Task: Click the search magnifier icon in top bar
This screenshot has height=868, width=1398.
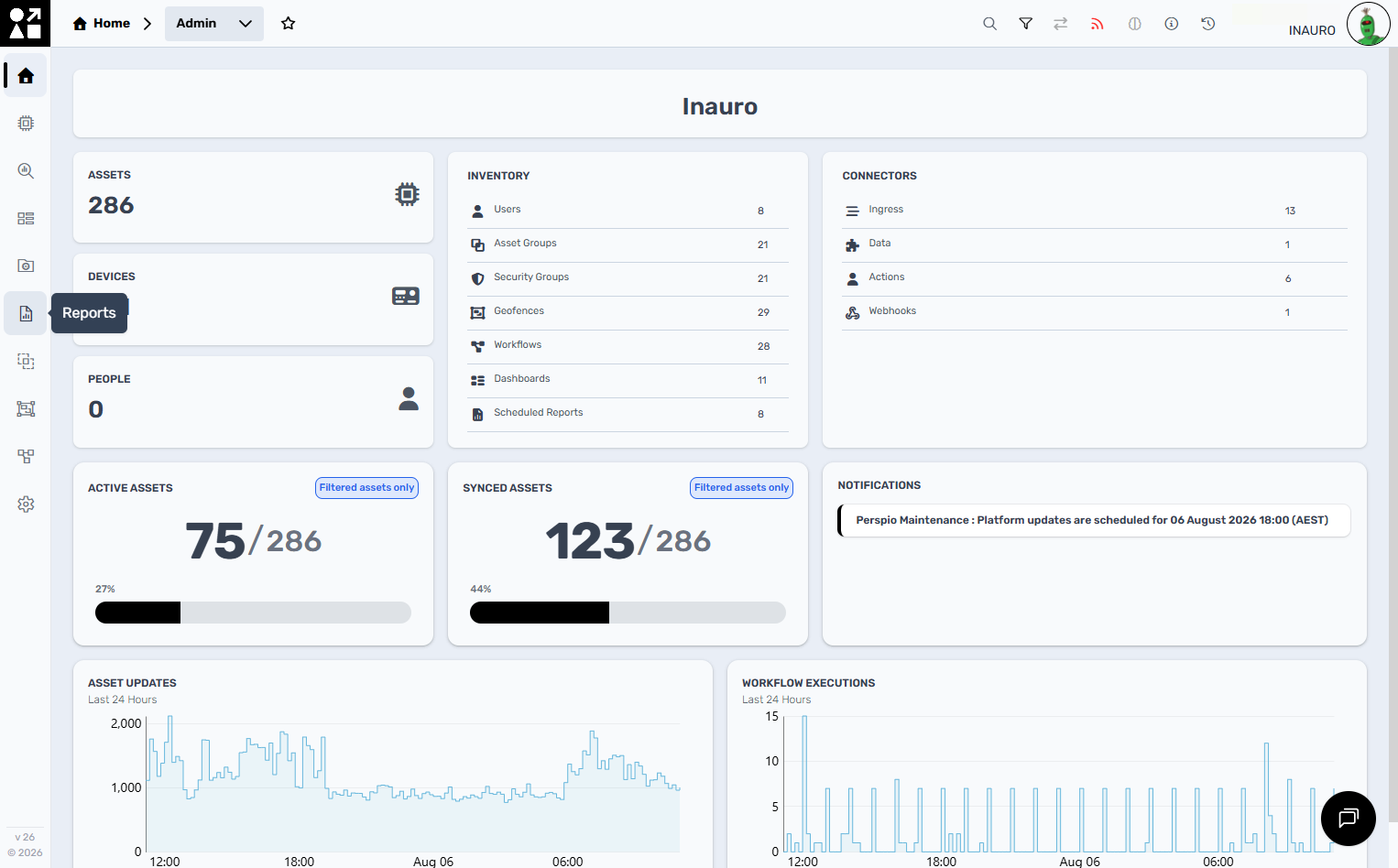Action: coord(989,24)
